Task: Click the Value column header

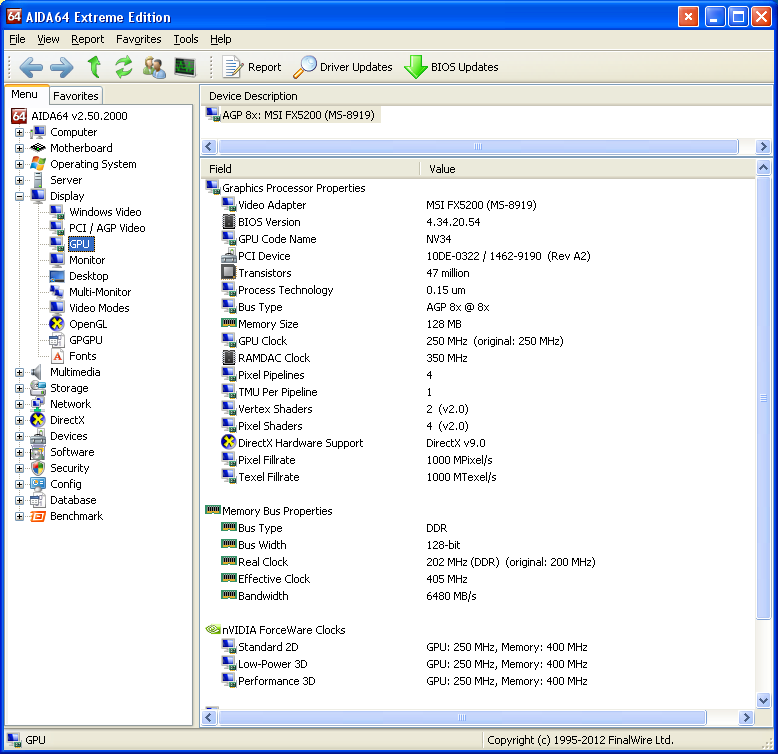Action: pyautogui.click(x=587, y=169)
